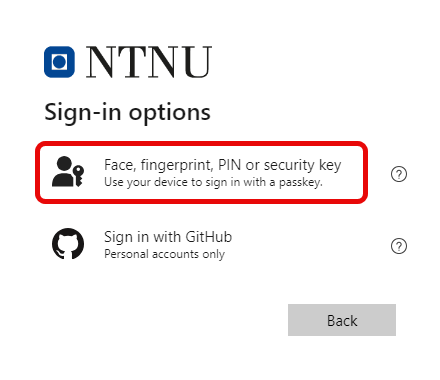Open help for GitHub sign-in
This screenshot has width=440, height=380.
[399, 246]
